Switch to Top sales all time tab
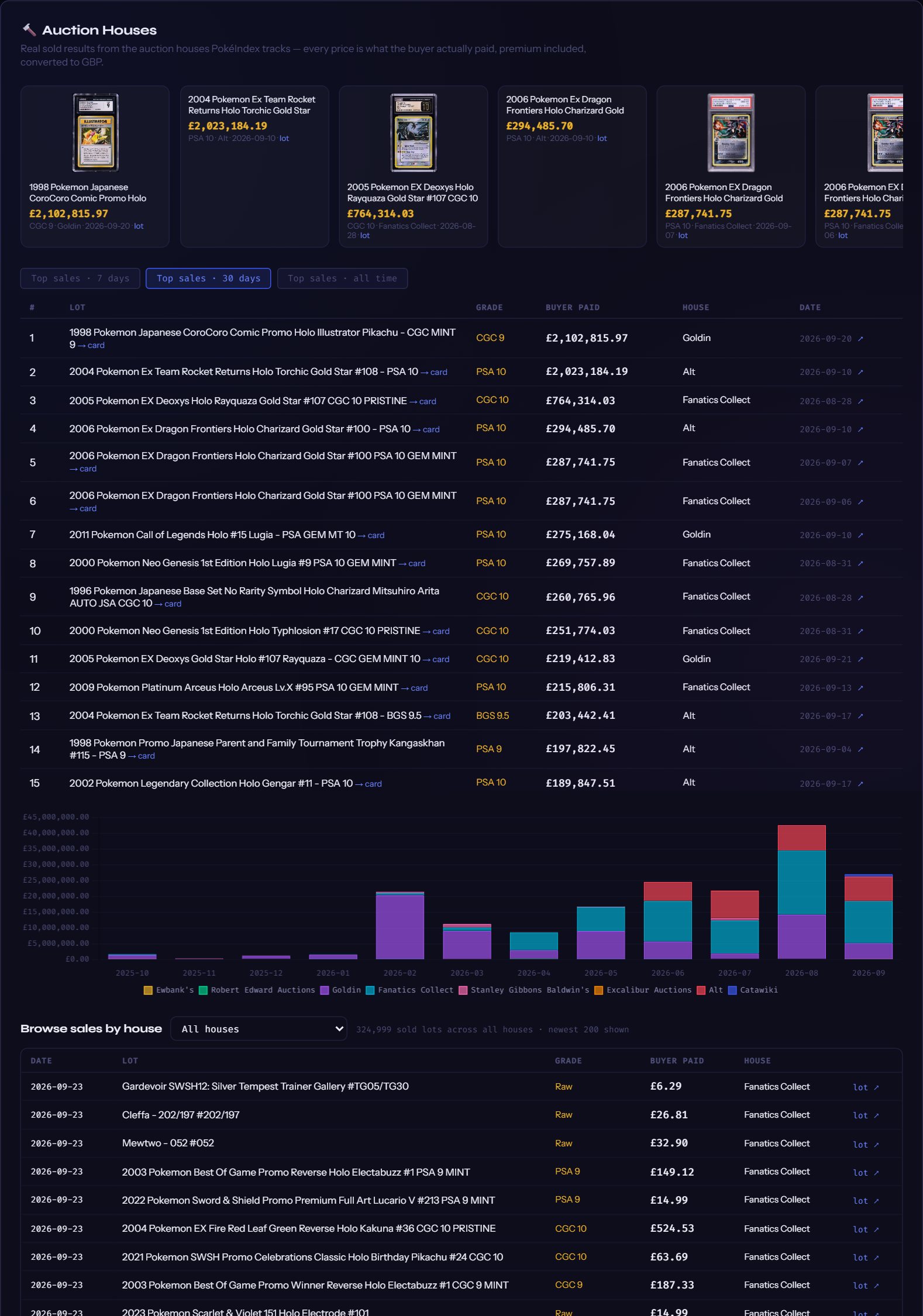Image resolution: width=923 pixels, height=1316 pixels. 342,278
